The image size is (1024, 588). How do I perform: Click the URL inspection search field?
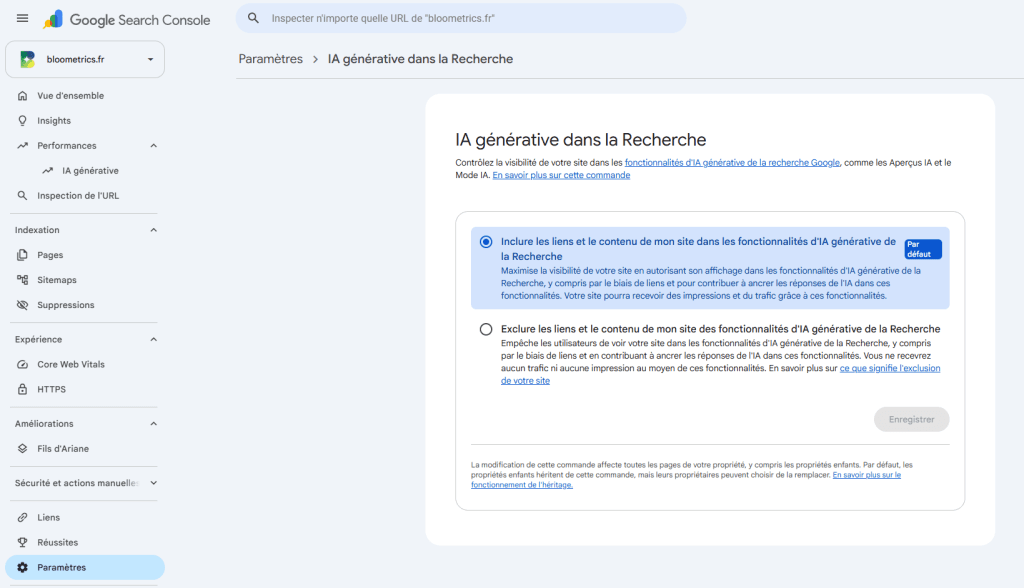click(461, 18)
